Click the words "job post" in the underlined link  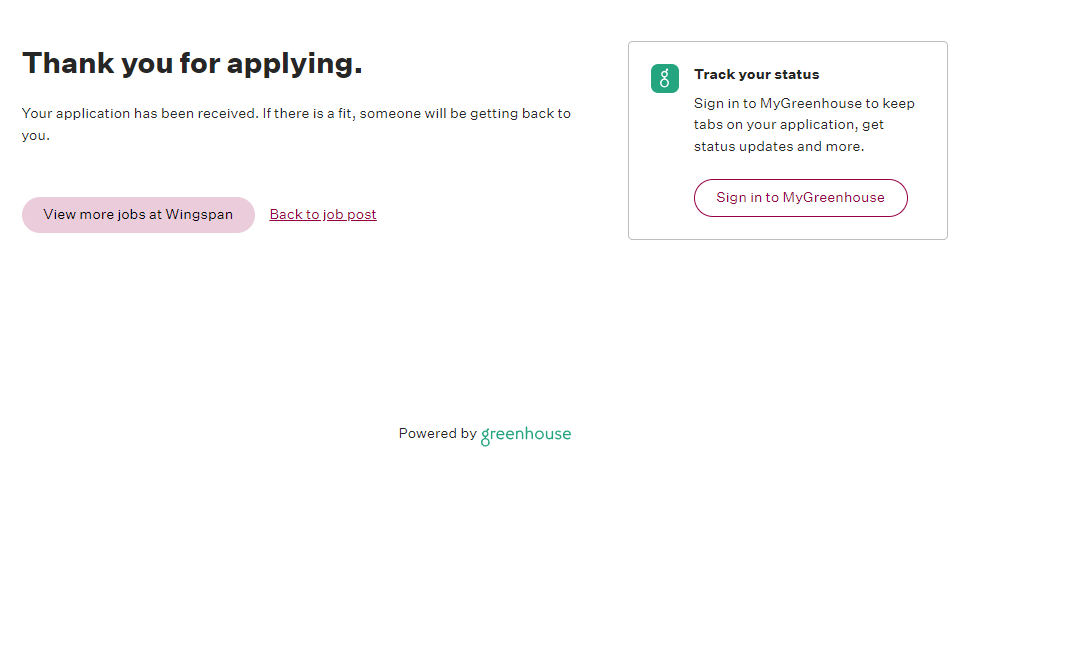pyautogui.click(x=349, y=214)
